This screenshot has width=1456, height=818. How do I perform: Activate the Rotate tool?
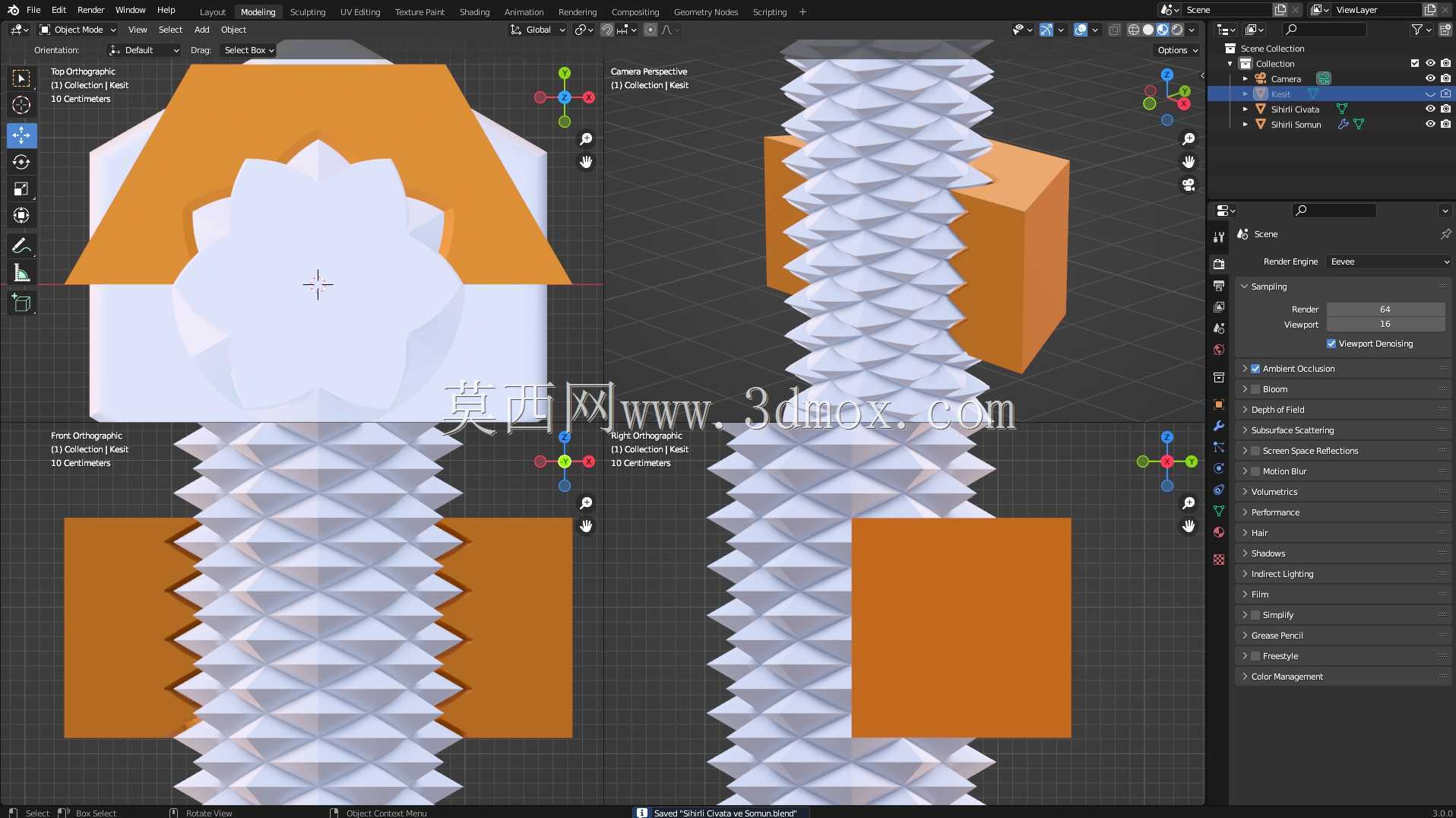click(x=21, y=162)
